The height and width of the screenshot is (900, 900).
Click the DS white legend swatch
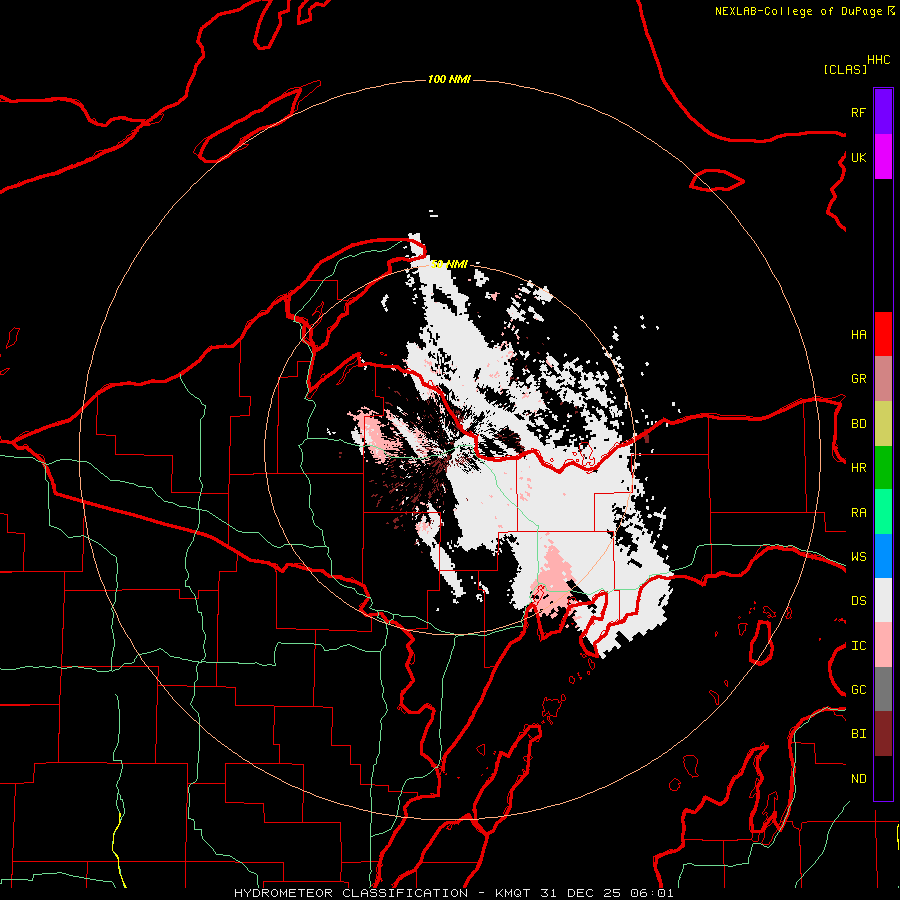883,600
